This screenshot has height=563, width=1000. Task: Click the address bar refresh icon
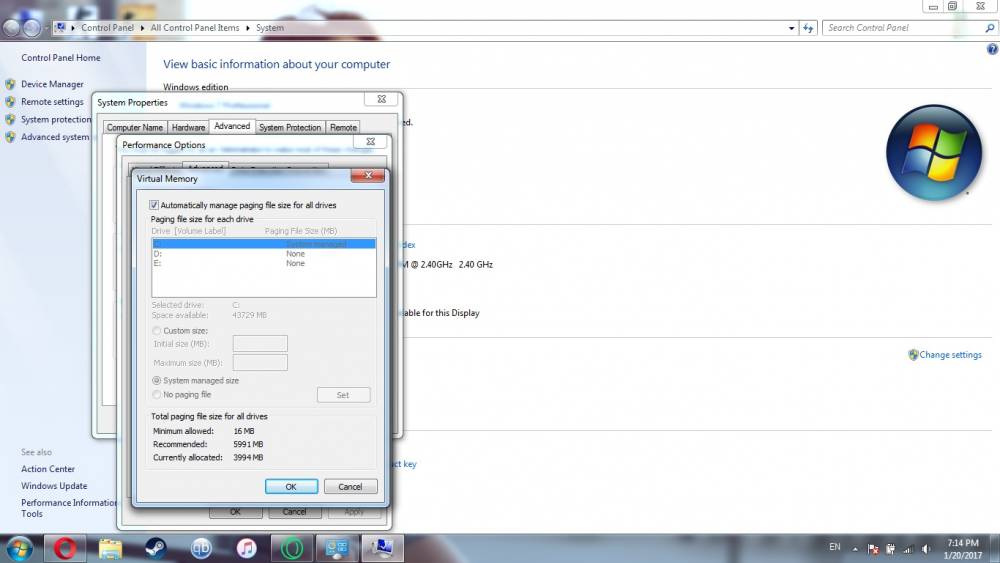pos(808,28)
